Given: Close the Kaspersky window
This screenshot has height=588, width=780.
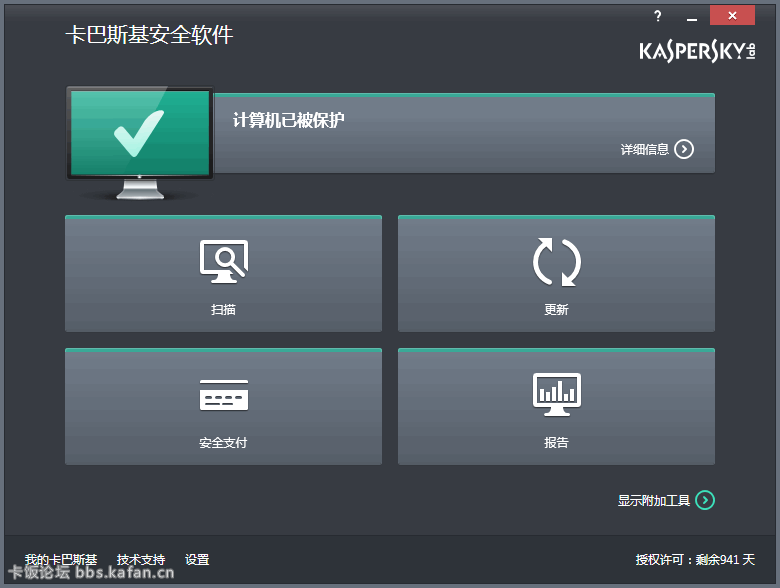Looking at the screenshot, I should tap(732, 15).
